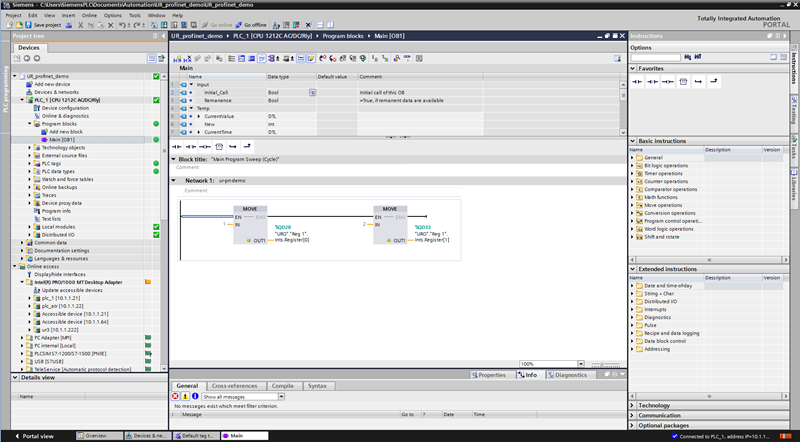Viewport: 800px width, 442px height.
Task: Click the Go offline button
Action: point(251,24)
